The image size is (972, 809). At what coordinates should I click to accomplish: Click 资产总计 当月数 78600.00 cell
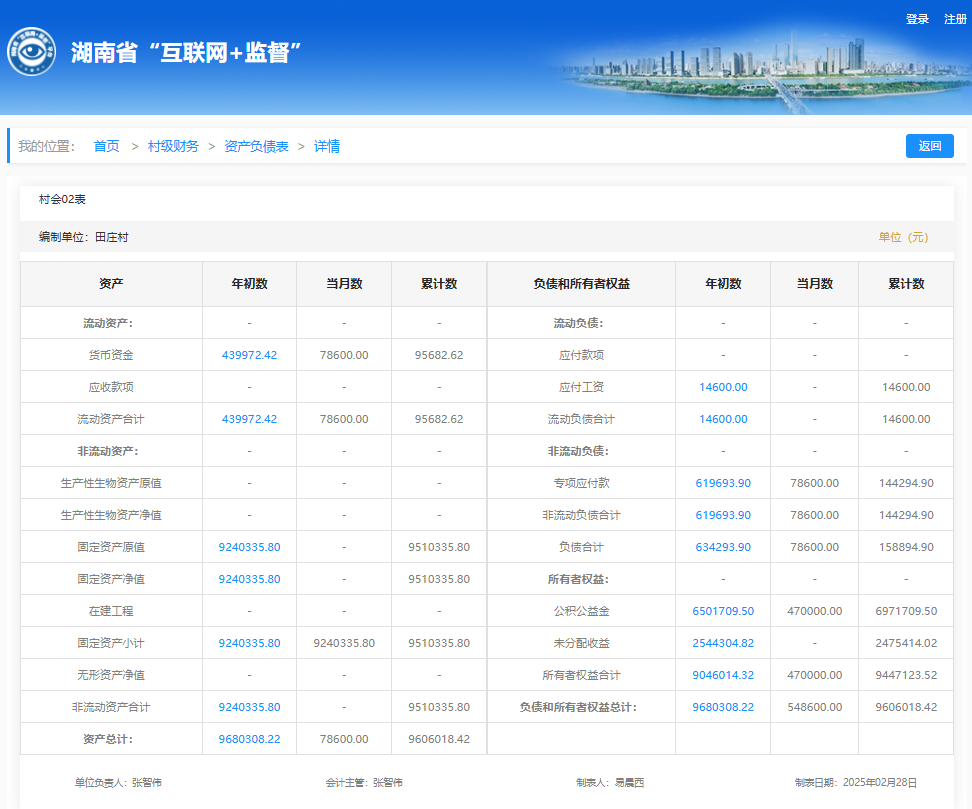[x=344, y=740]
